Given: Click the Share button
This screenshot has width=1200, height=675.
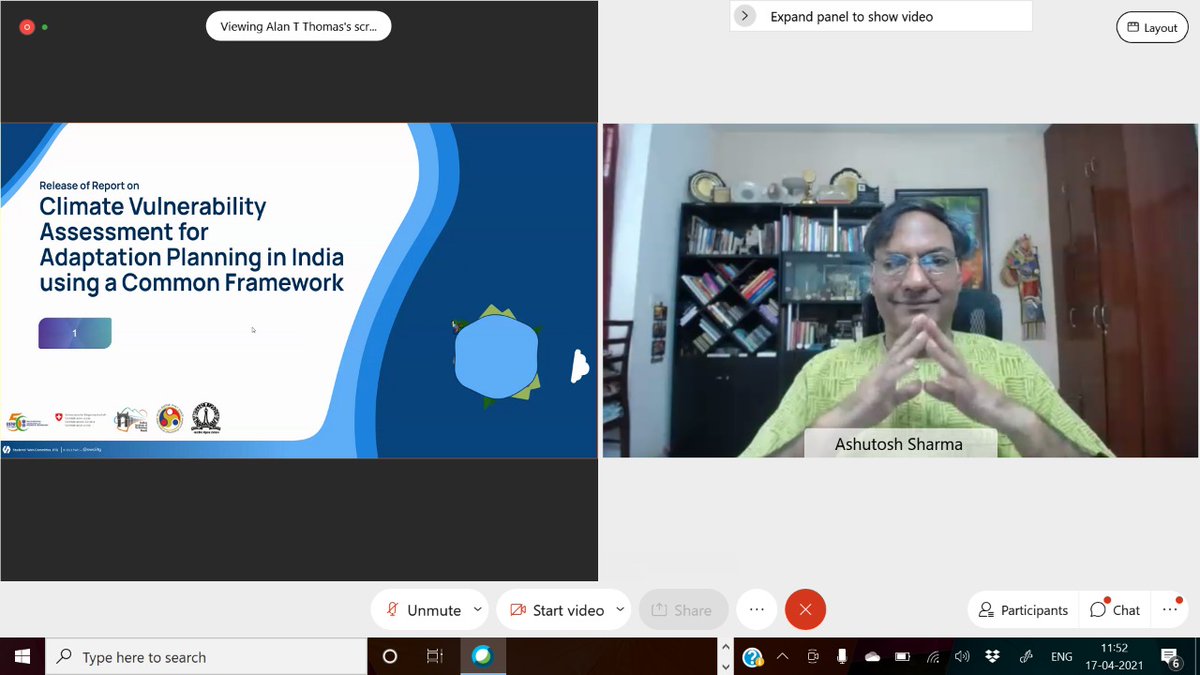Looking at the screenshot, I should [x=683, y=610].
